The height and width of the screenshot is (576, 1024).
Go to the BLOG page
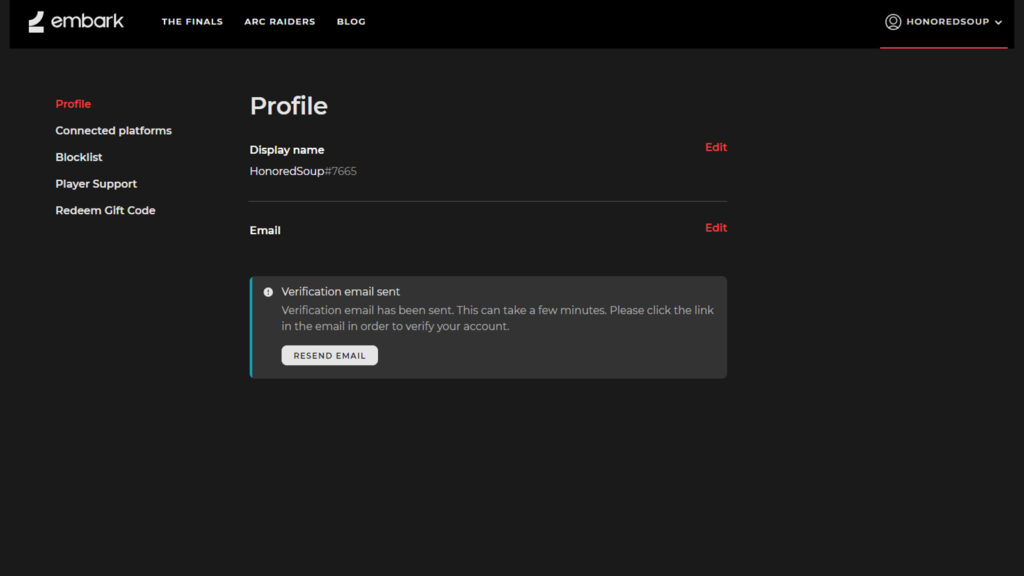[x=351, y=22]
